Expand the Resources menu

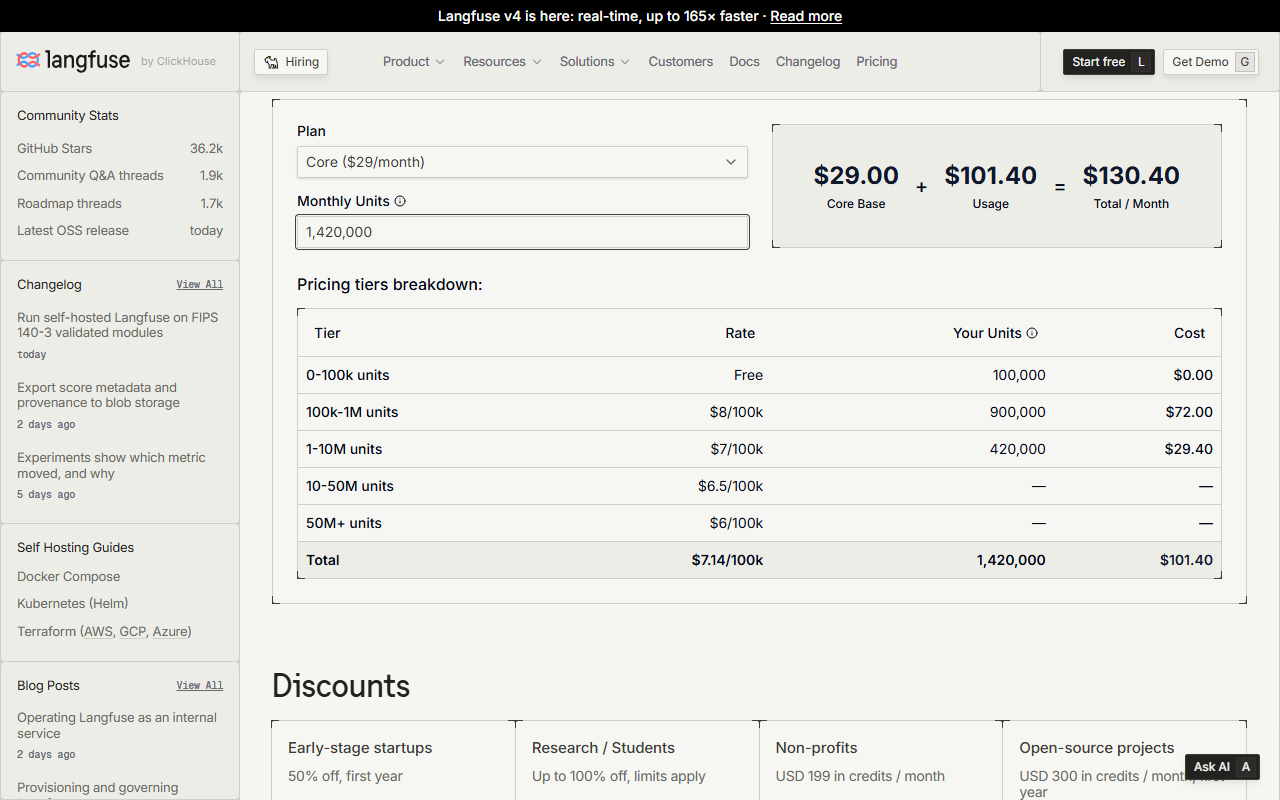click(502, 62)
